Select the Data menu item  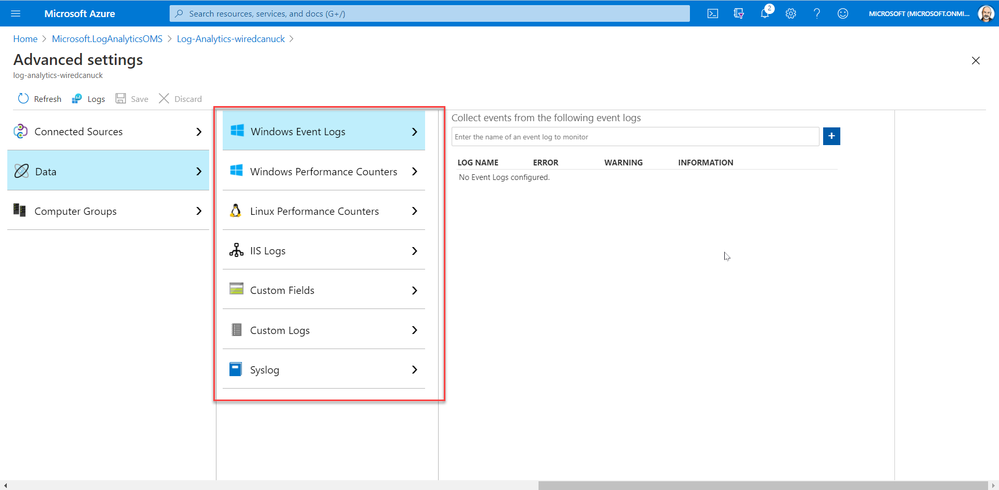tap(108, 171)
